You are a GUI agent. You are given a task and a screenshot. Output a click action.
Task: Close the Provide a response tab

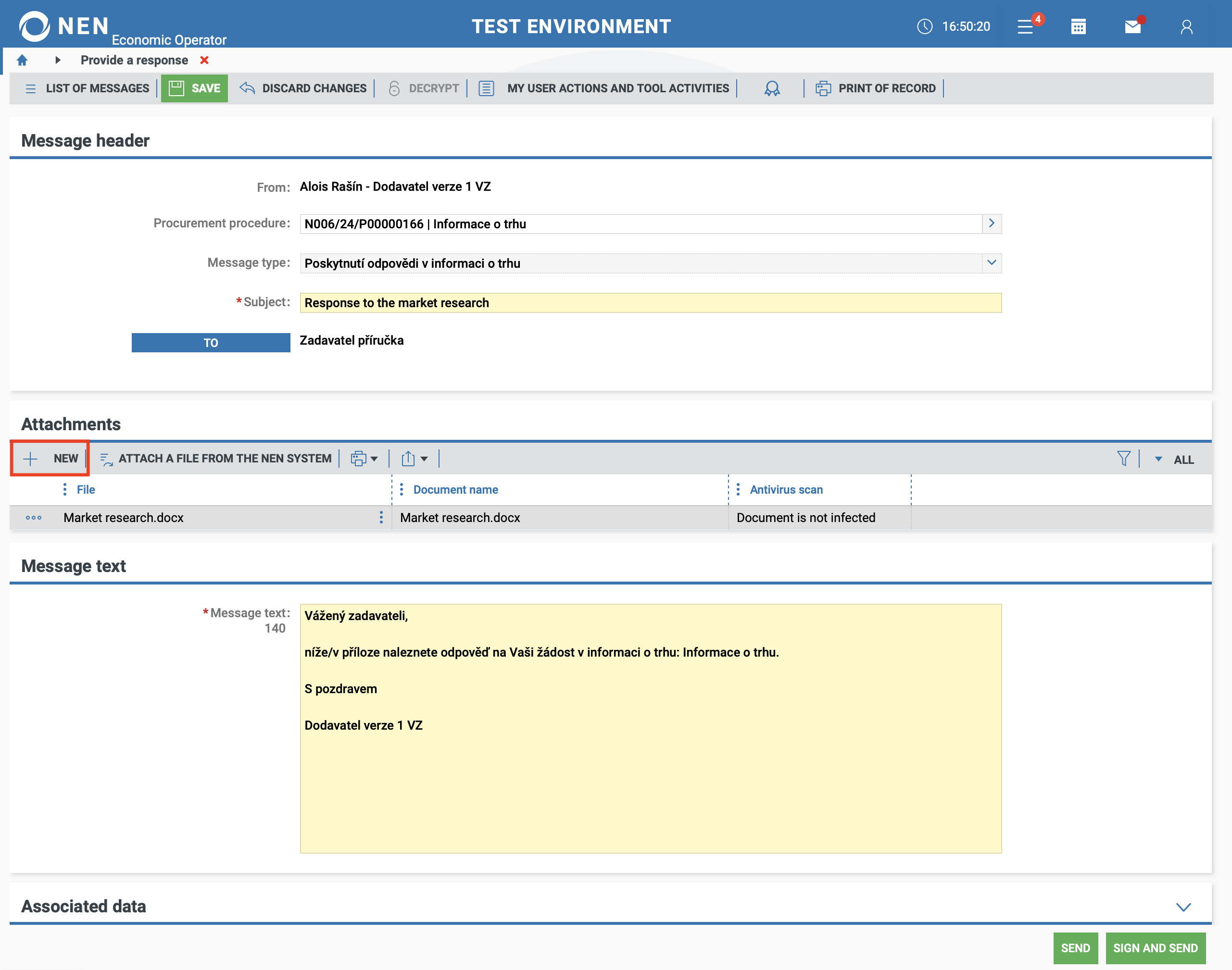coord(204,60)
